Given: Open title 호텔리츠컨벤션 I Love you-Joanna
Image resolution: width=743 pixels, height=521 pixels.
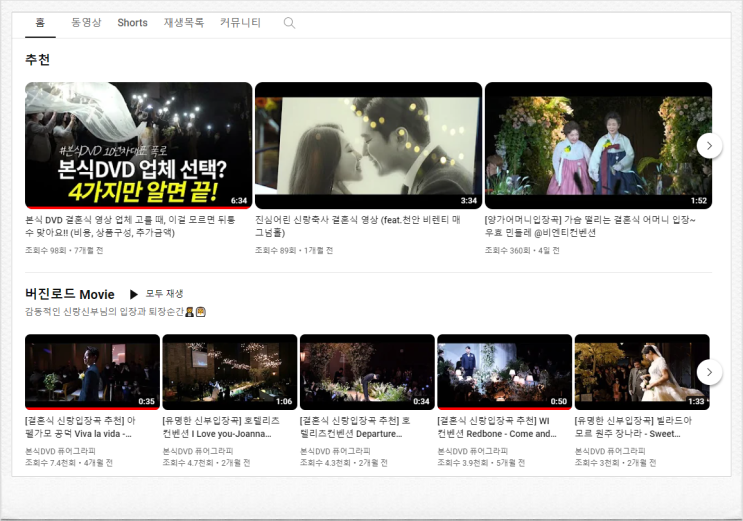Looking at the screenshot, I should [221, 427].
